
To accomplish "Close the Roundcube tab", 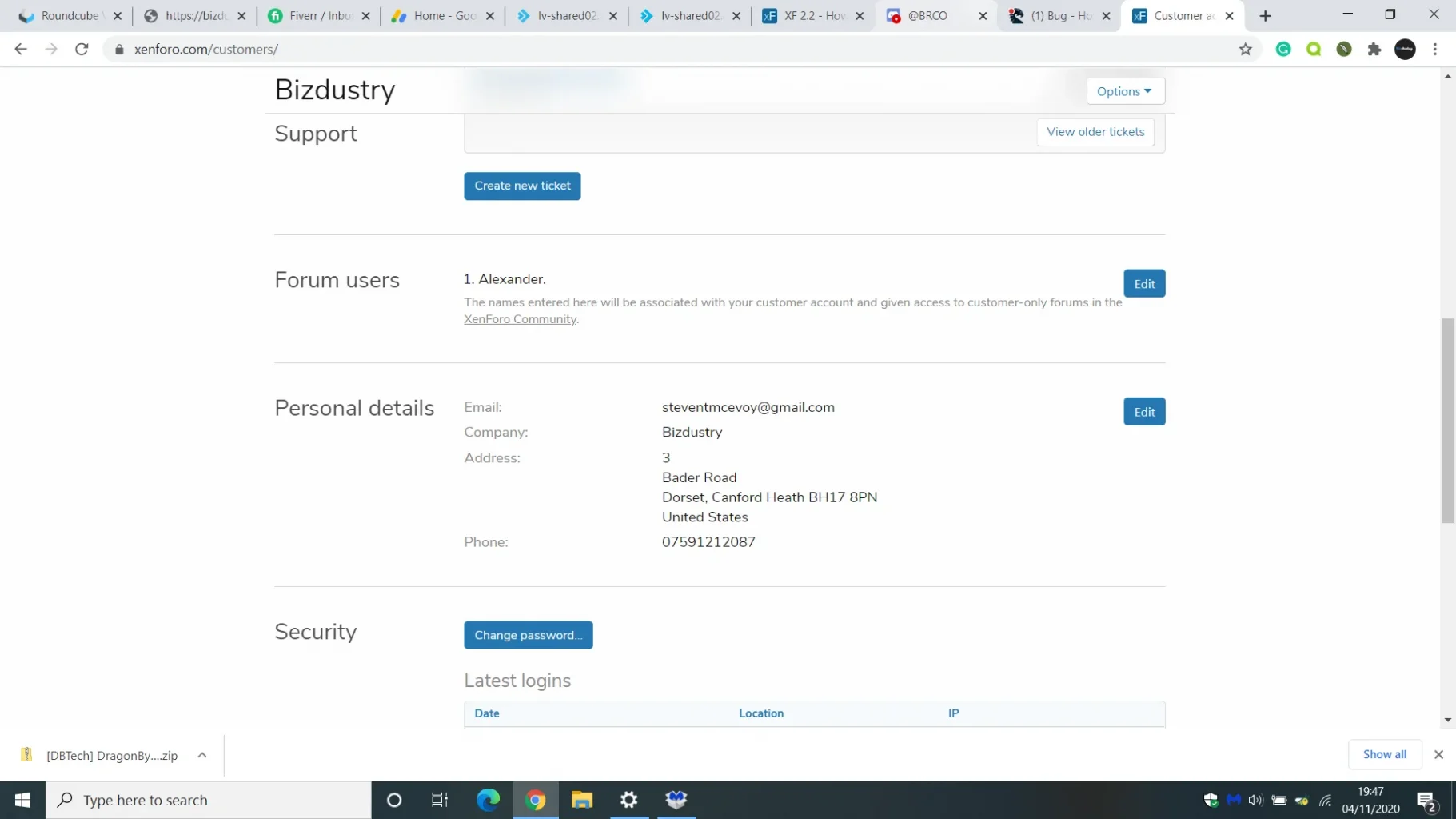I will (x=118, y=16).
